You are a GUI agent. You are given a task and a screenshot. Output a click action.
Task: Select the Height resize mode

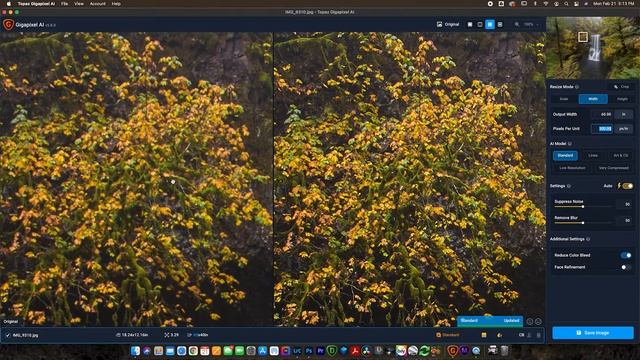tap(622, 99)
